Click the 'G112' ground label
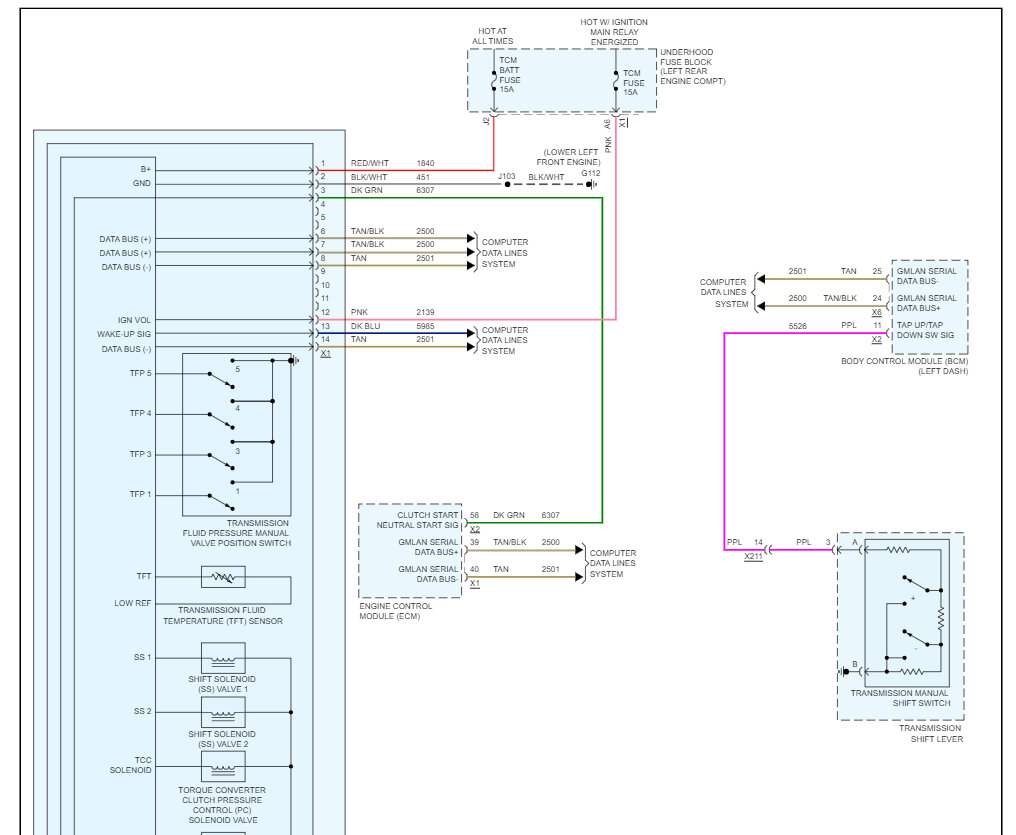 coord(590,174)
